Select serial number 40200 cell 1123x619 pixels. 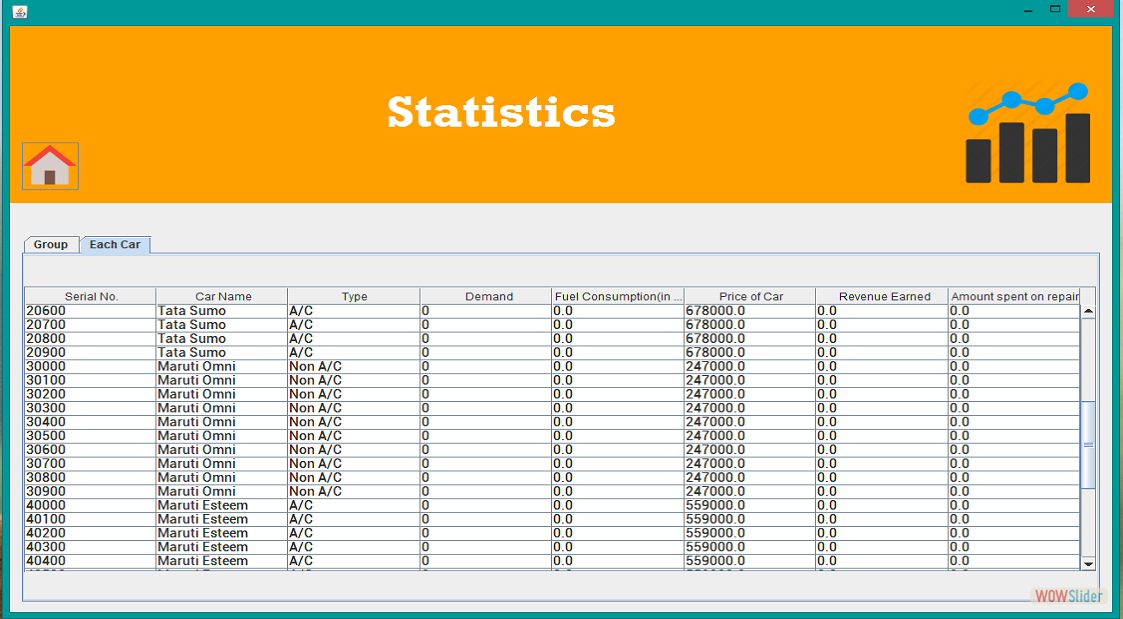pyautogui.click(x=90, y=533)
